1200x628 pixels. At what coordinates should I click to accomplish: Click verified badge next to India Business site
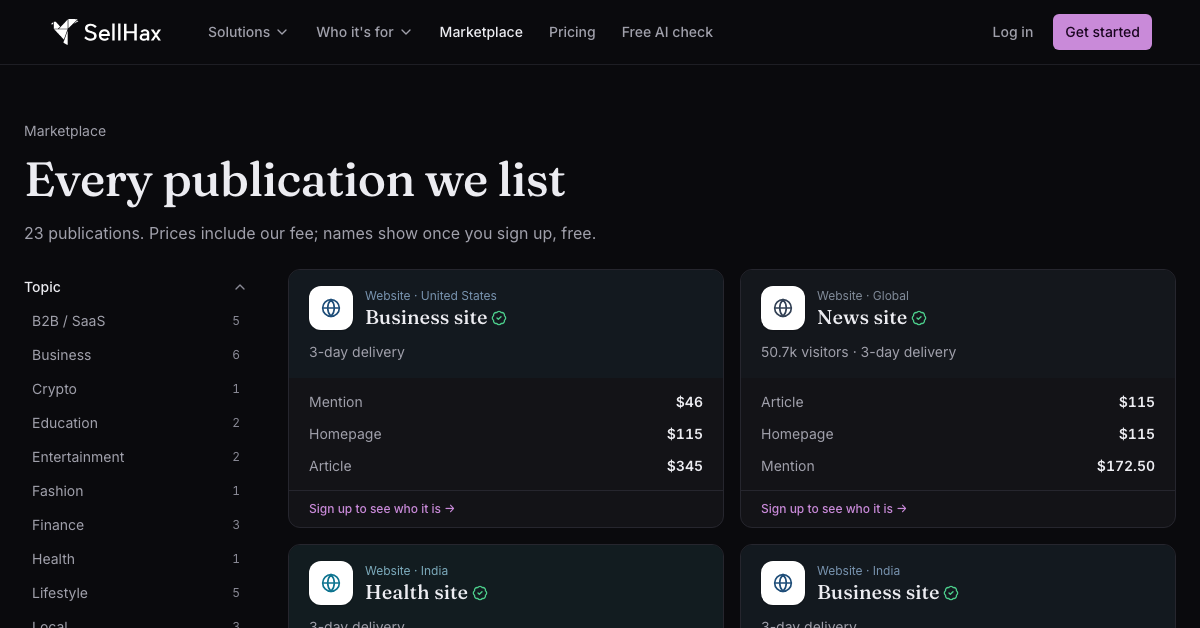(951, 593)
